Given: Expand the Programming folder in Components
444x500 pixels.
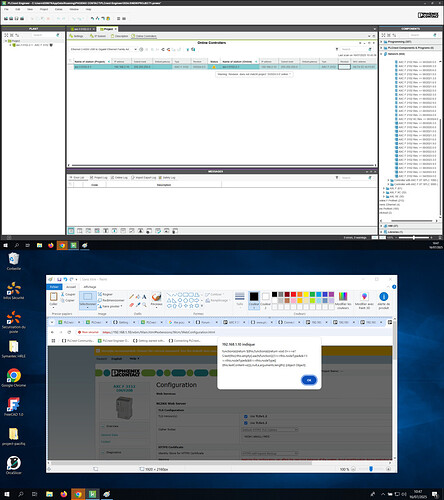Looking at the screenshot, I should pos(381,42).
